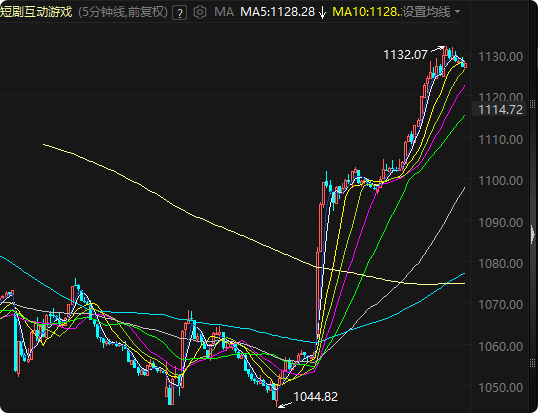Click the 1100.00 price axis label
Viewport: 538px width, 413px height.
tap(501, 181)
